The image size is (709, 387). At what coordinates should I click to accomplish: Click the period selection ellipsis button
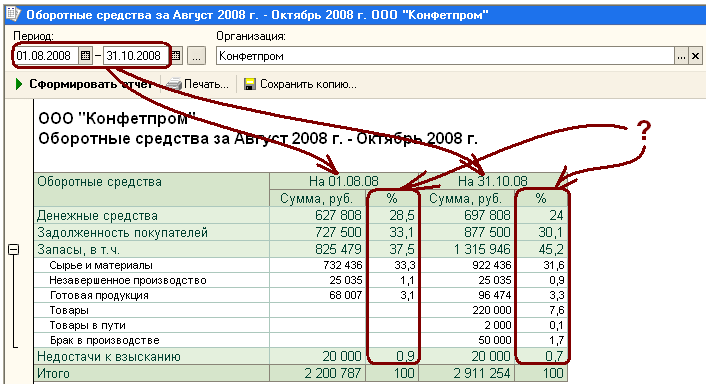pyautogui.click(x=196, y=56)
